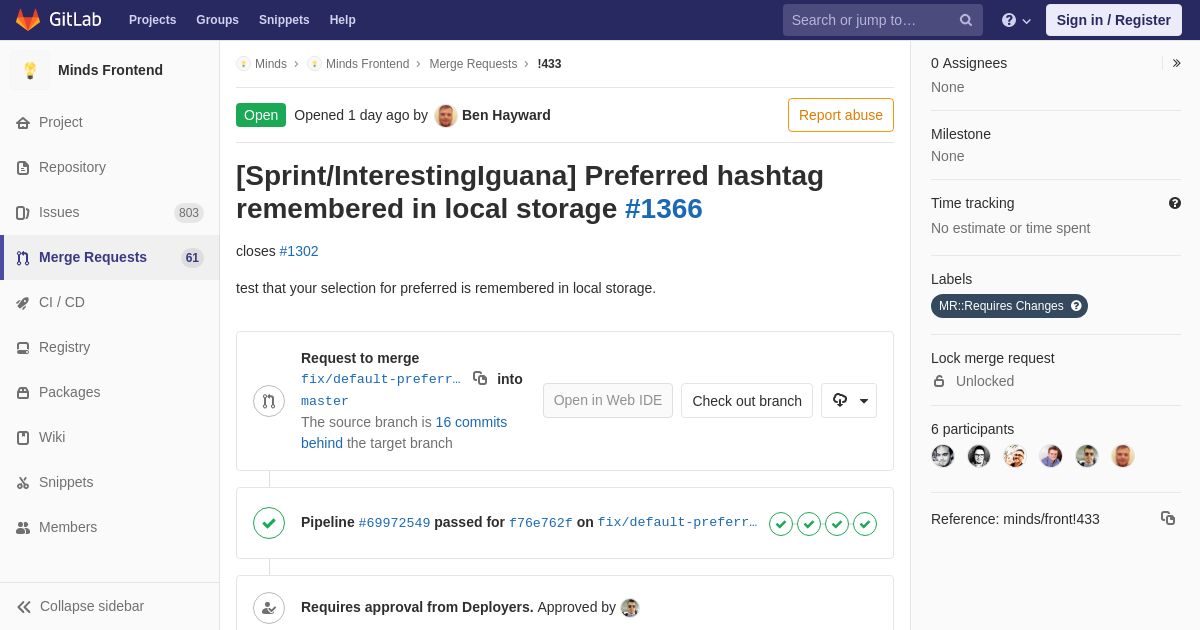Open the Groups menu

[x=217, y=20]
